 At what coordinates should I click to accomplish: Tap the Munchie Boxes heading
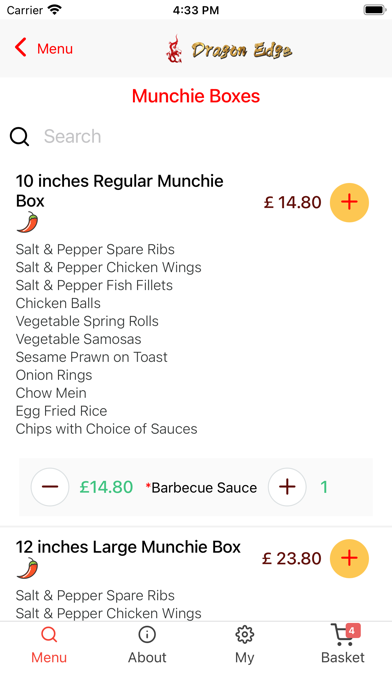[196, 96]
